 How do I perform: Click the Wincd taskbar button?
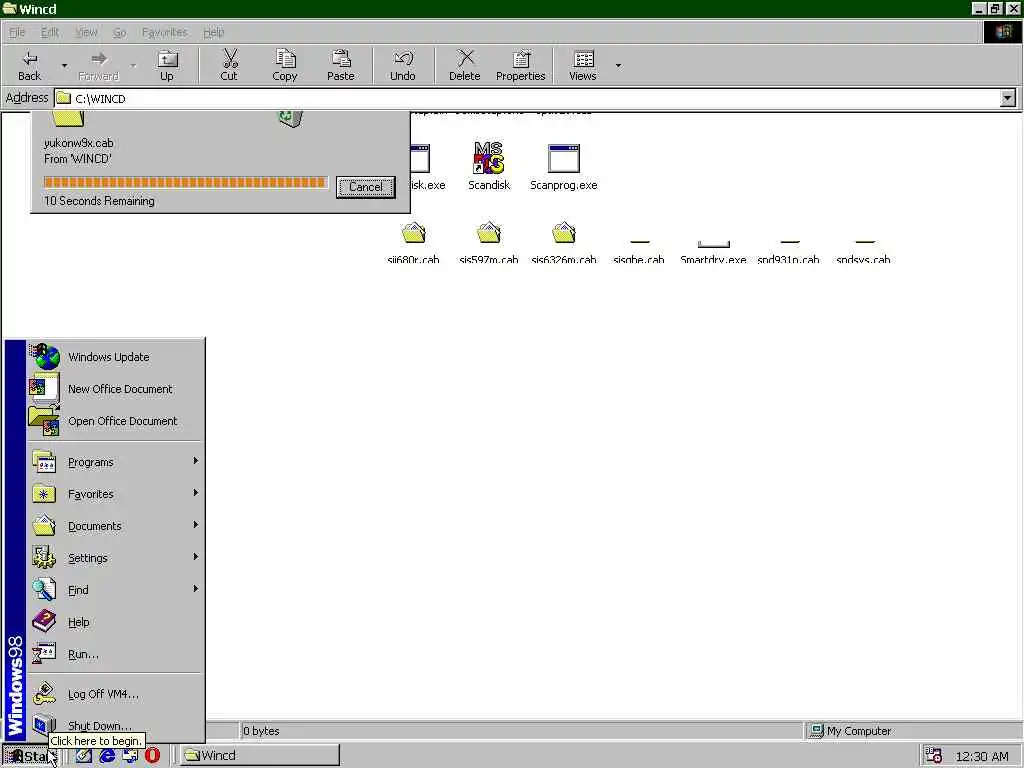point(259,756)
